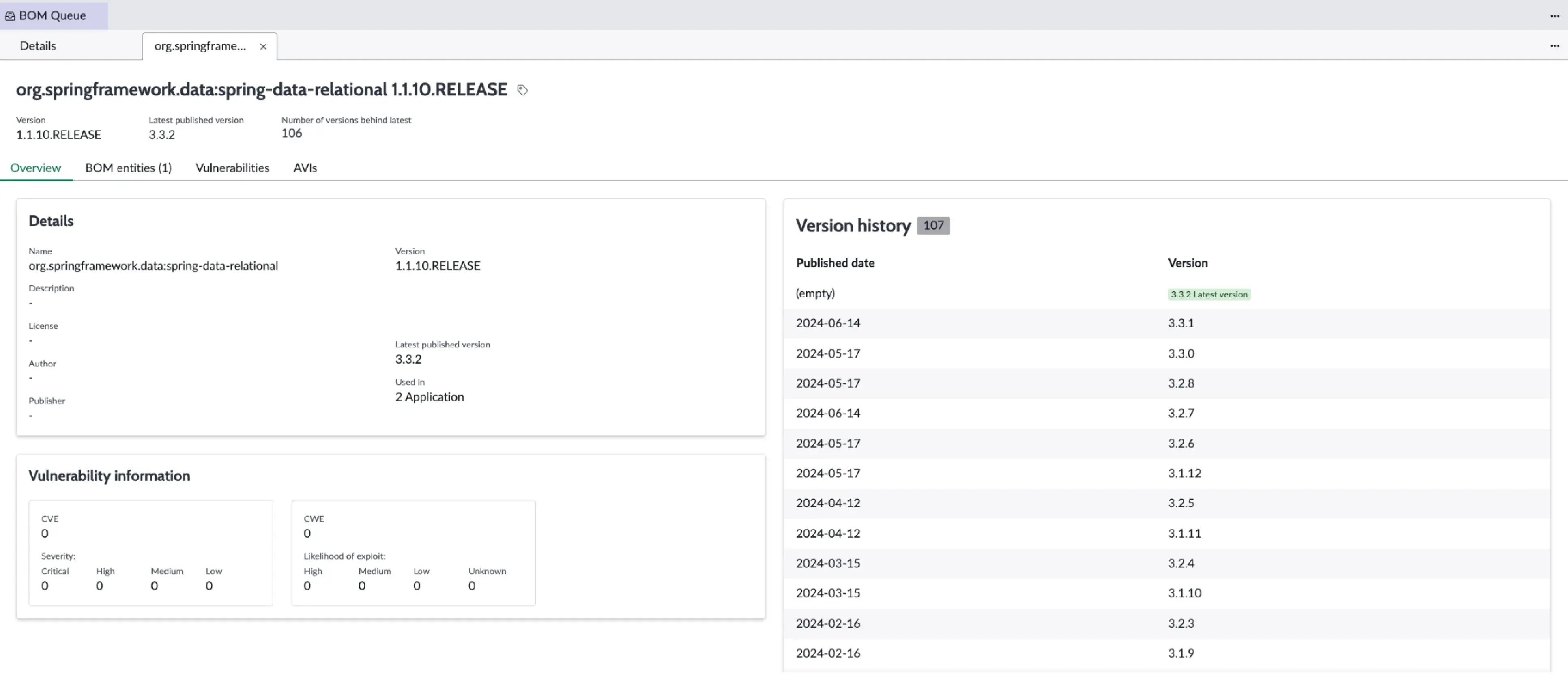Screen dimensions: 1568x685
Task: Open the top-right ellipsis menu in workspace bar
Action: point(1554,16)
